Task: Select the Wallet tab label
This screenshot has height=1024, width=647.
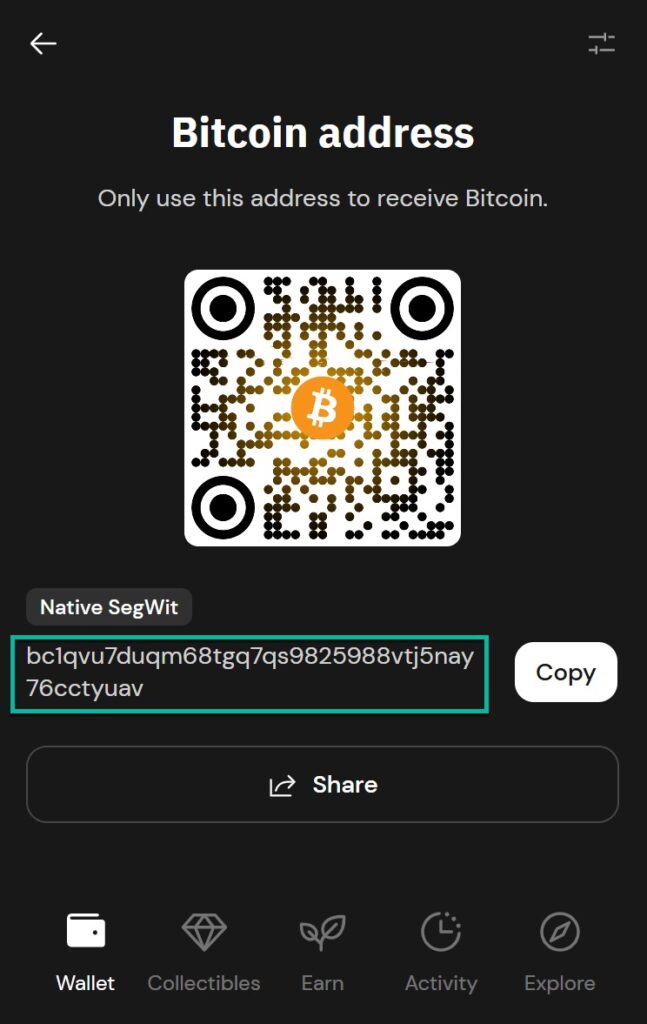Action: coord(86,983)
